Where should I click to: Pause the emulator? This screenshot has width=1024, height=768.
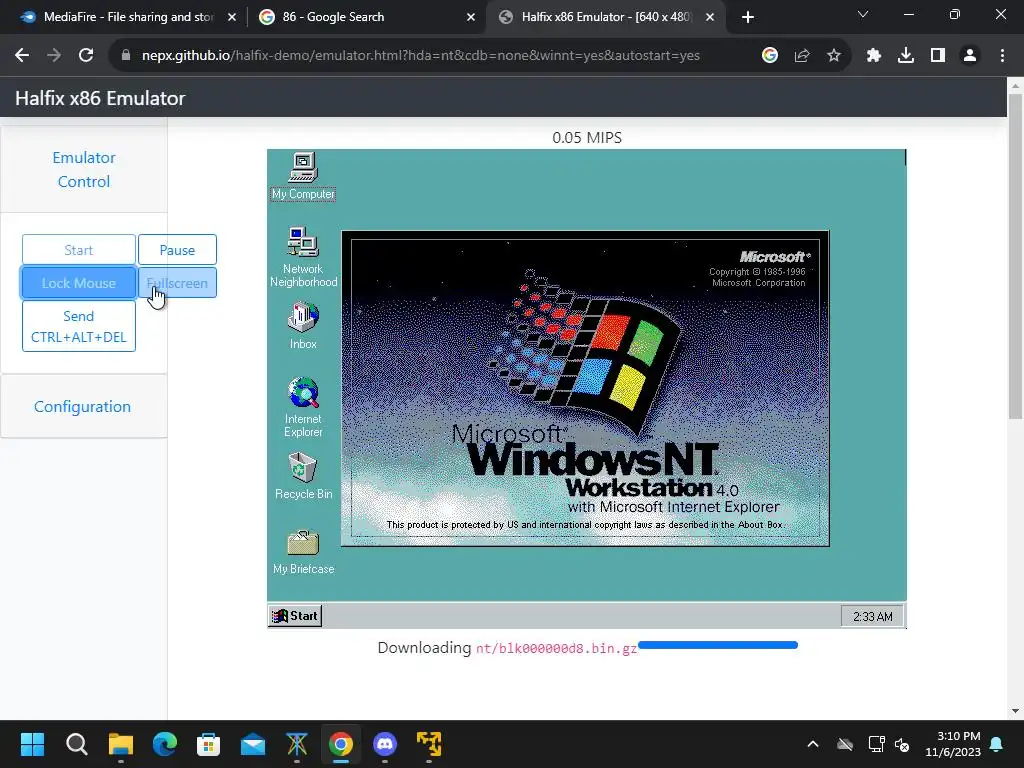tap(177, 250)
